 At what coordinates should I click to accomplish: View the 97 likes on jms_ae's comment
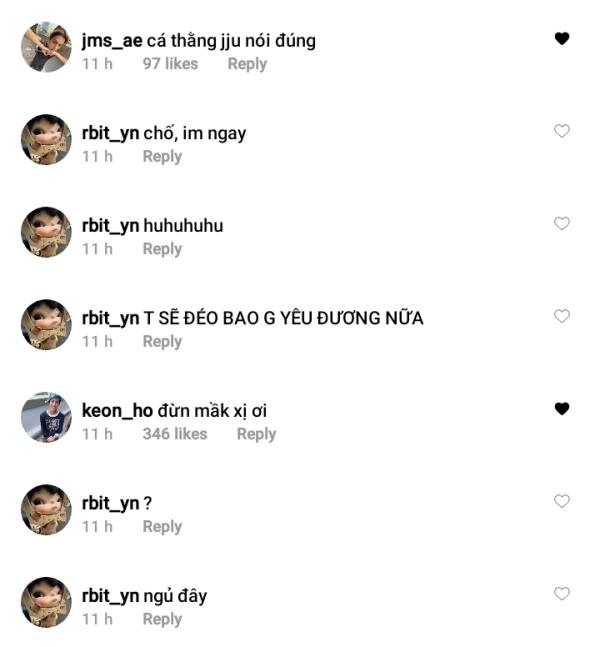[170, 64]
